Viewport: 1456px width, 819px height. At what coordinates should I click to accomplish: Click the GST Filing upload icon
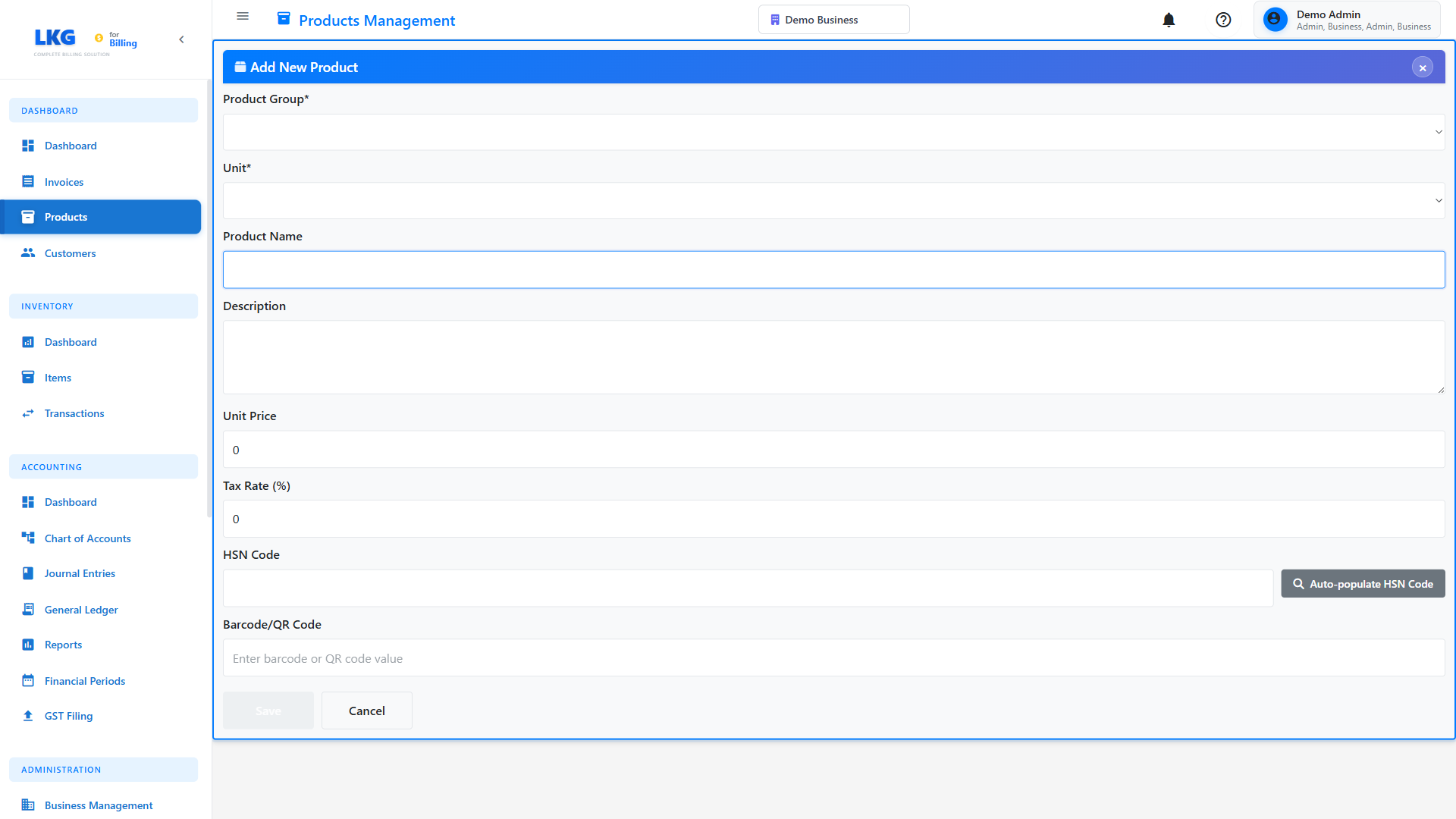(28, 715)
